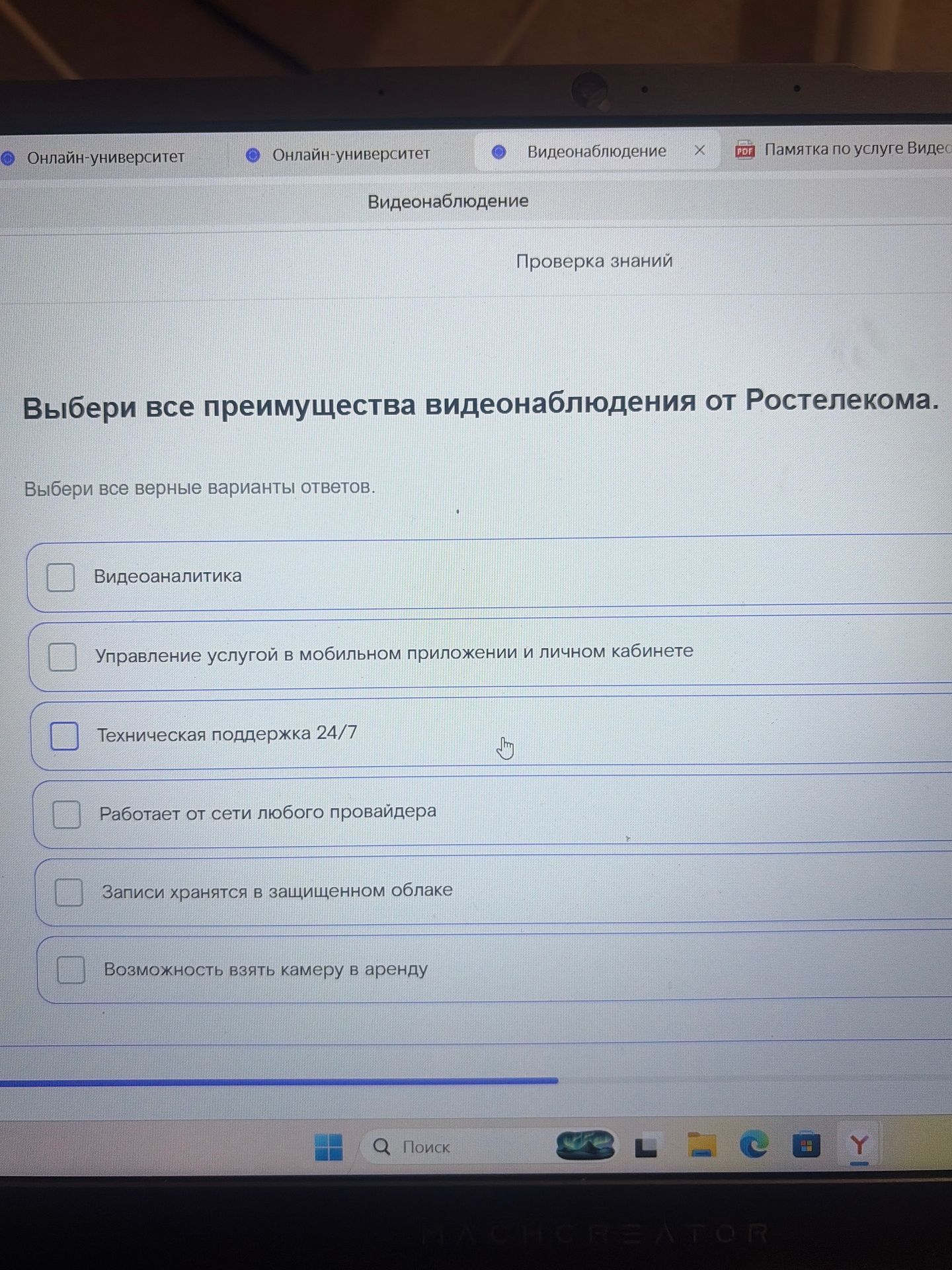
Task: Click the blue favicon on the Видеонаблюдение tab
Action: click(x=499, y=152)
